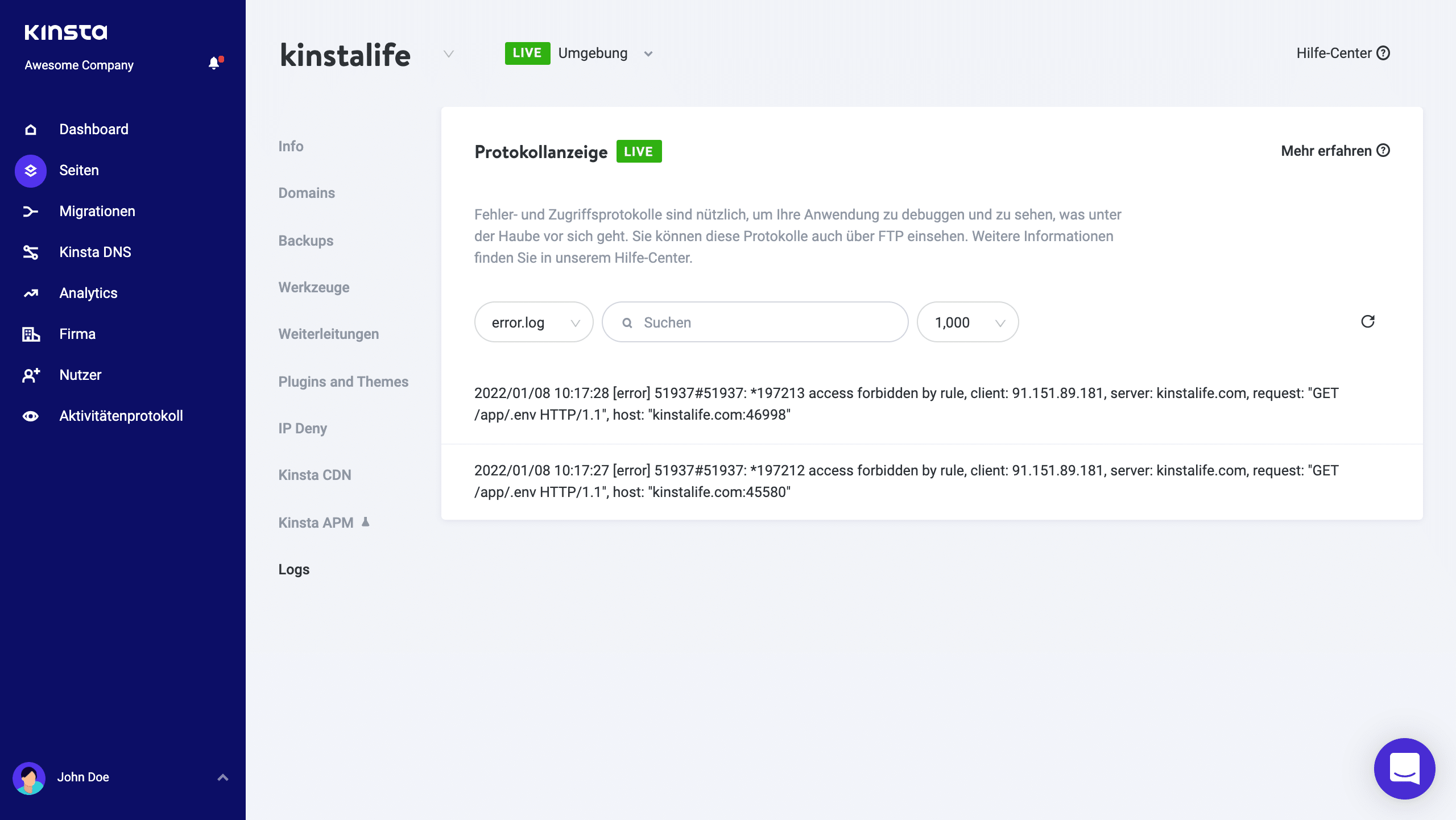Screen dimensions: 1456x820
Task: Switch to the Backups section
Action: 305,241
